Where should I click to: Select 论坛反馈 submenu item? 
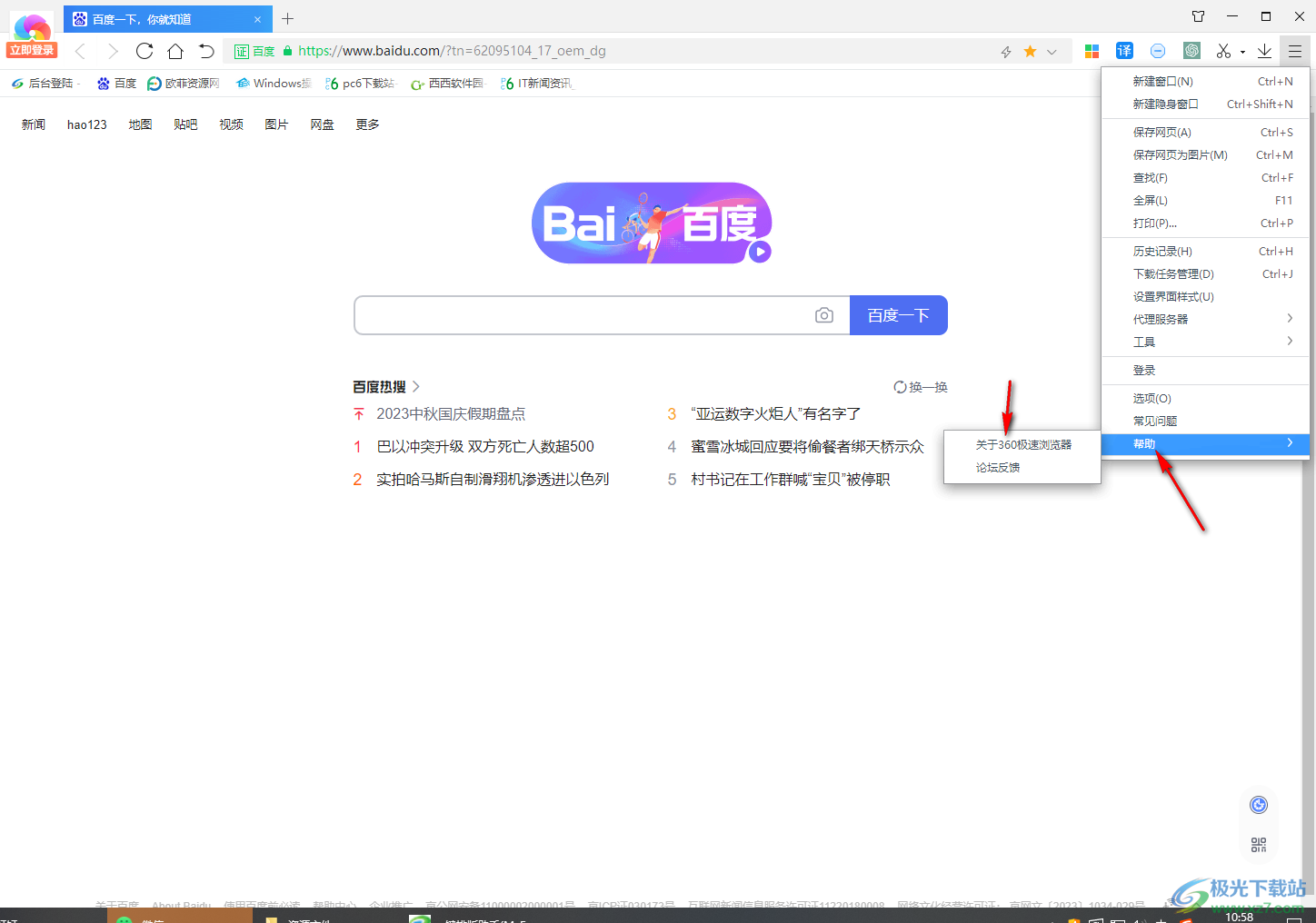click(x=1022, y=468)
